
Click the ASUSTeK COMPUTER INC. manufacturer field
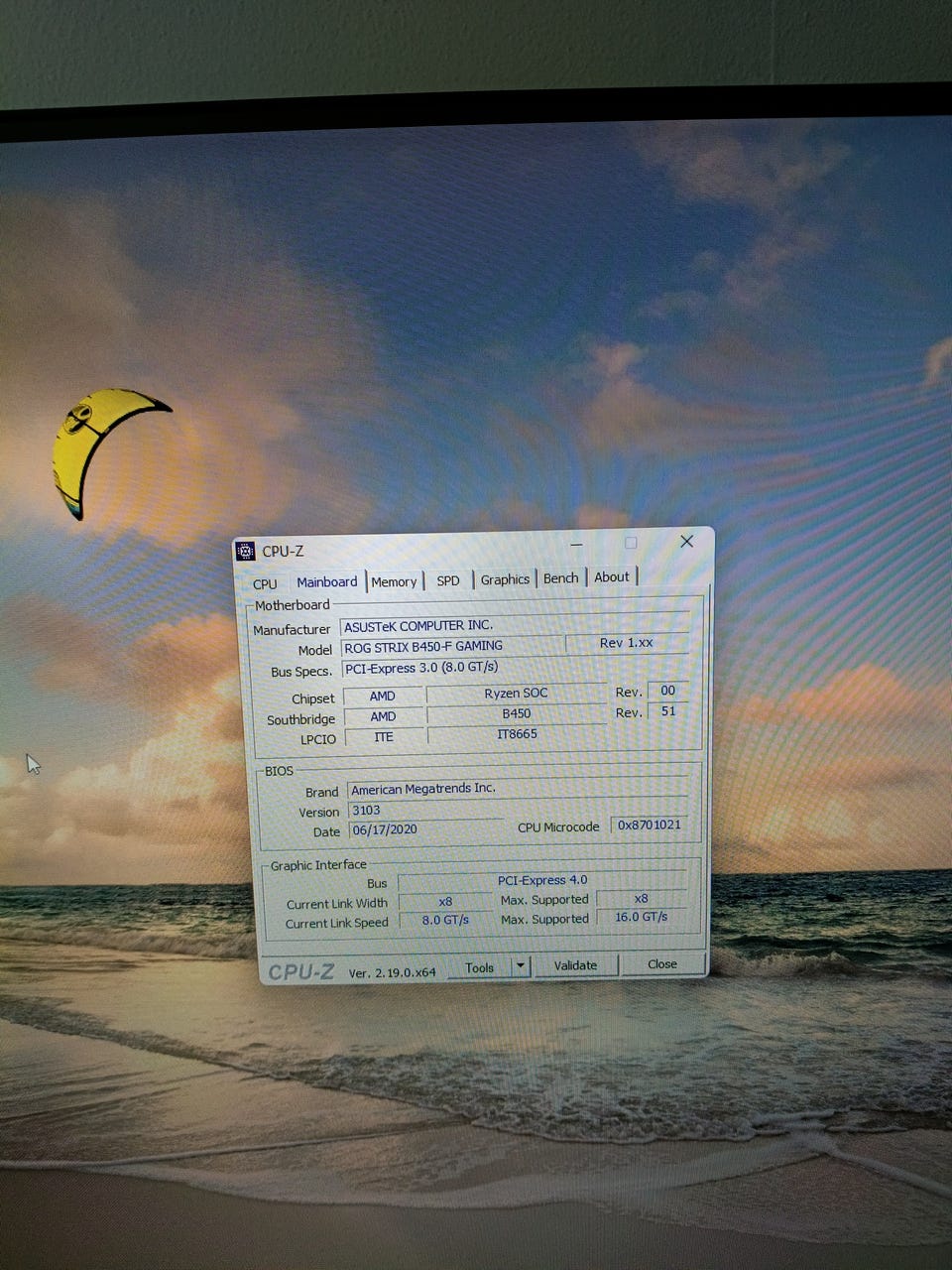click(515, 625)
